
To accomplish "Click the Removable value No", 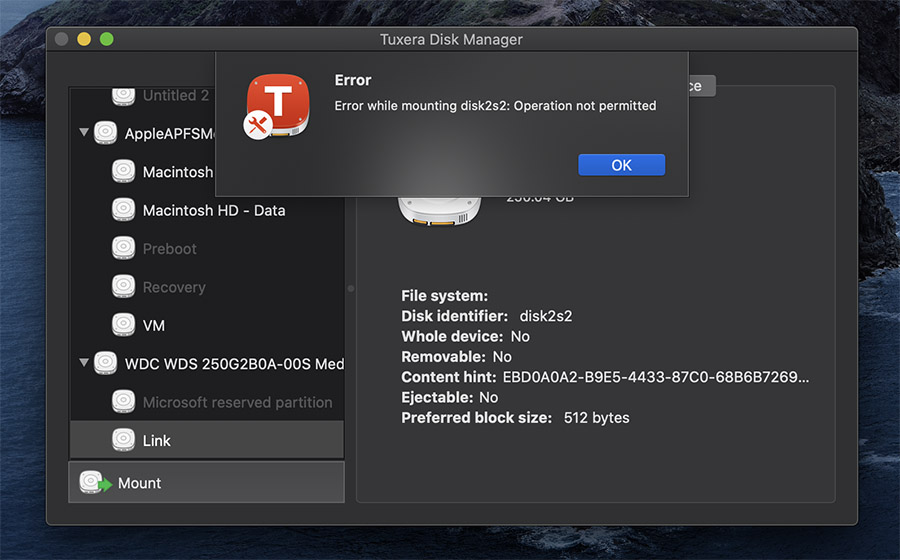I will coord(502,357).
